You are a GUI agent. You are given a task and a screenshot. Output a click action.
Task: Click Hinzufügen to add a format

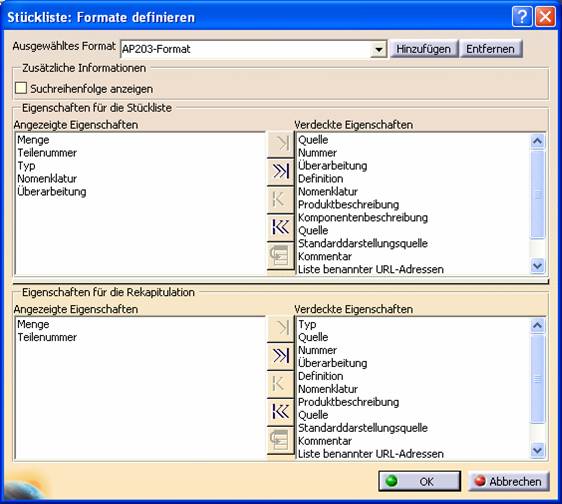[x=424, y=49]
